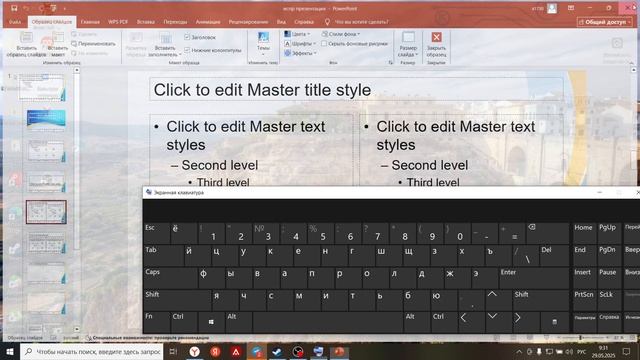Open the Steam taskbar icon
The height and width of the screenshot is (360, 640).
[x=277, y=351]
